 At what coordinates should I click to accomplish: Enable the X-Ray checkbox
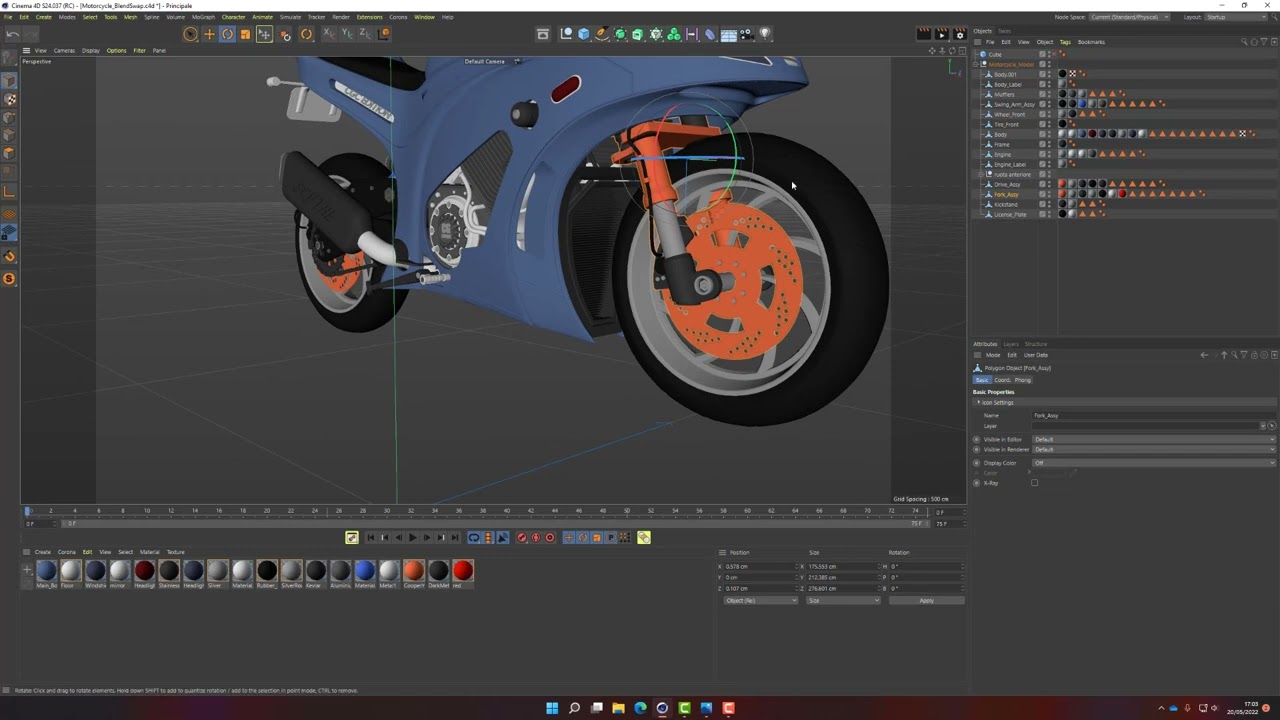(x=1035, y=483)
